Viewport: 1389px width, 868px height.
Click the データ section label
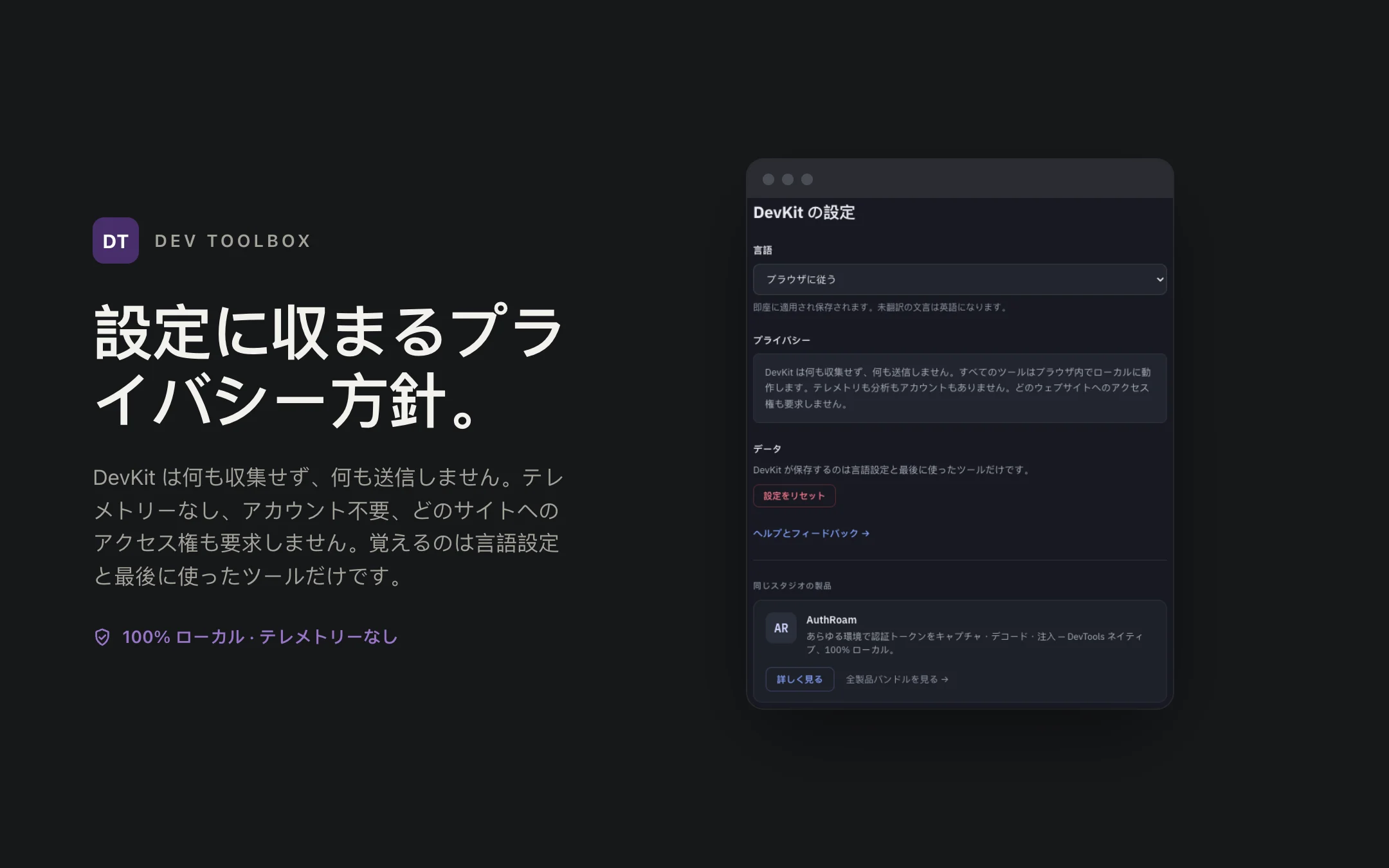coord(767,449)
